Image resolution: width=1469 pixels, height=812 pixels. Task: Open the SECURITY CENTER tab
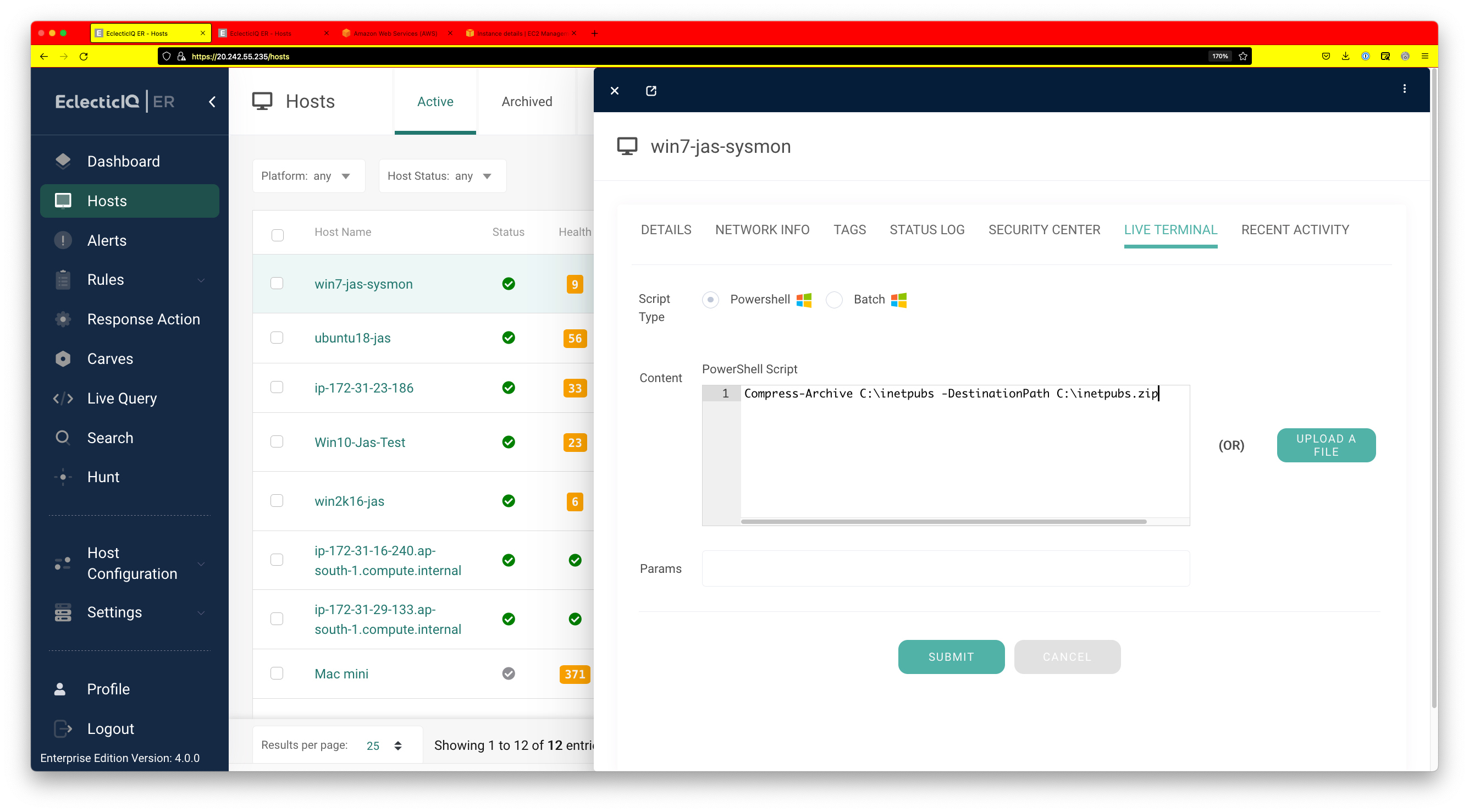(1043, 229)
